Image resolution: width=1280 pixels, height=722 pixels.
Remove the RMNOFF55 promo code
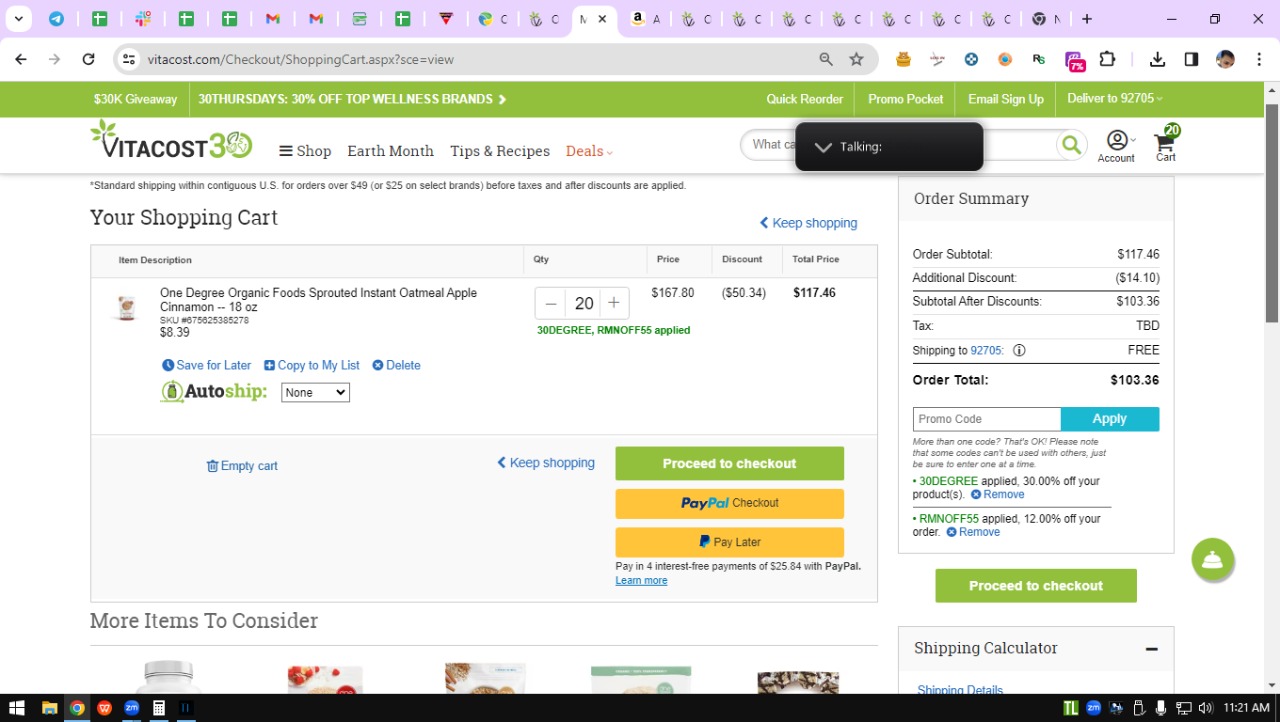(973, 532)
